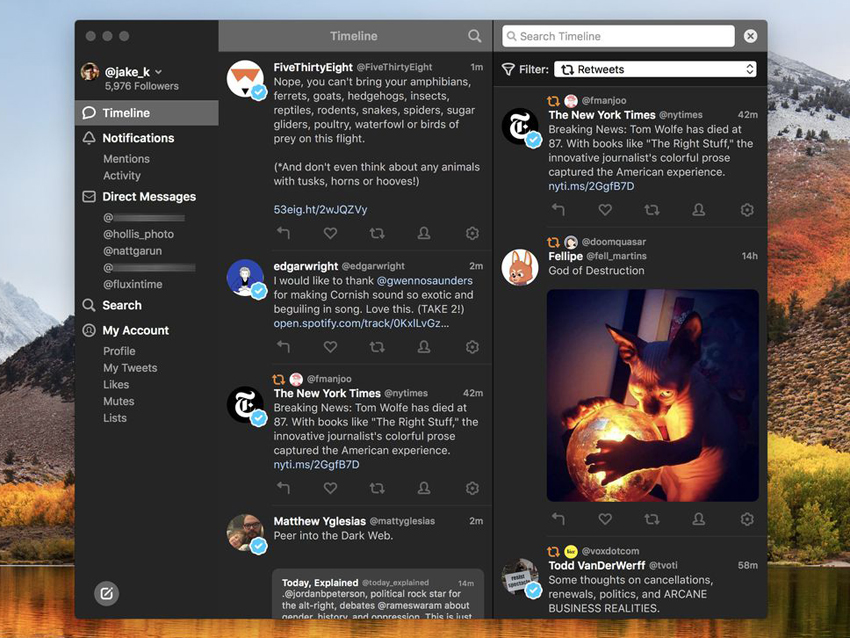
Task: Open the quoted Today, Explained tweet
Action: (378, 594)
